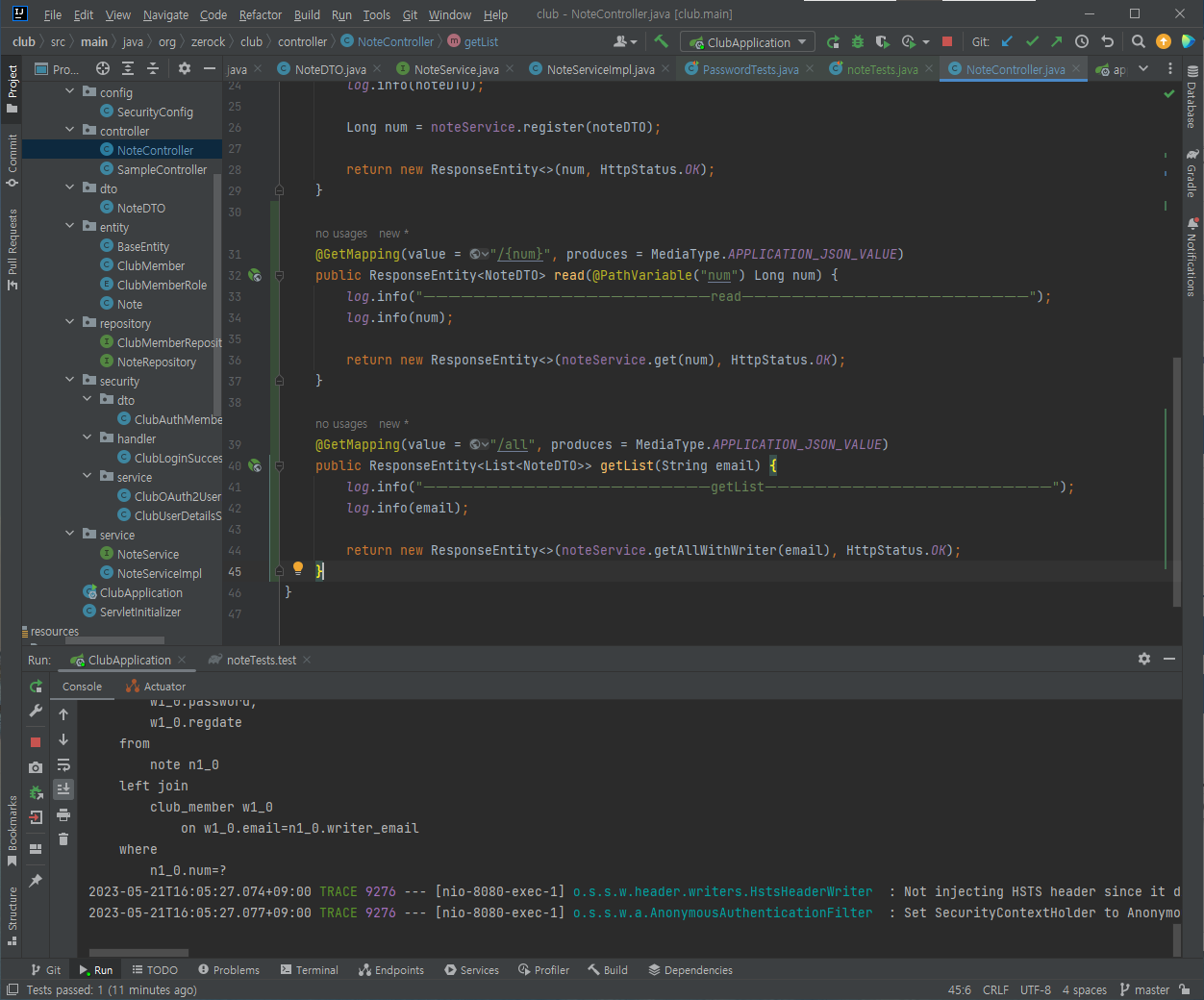Click the editor vertical scrollbar thumb
The image size is (1204, 1000).
[1177, 481]
